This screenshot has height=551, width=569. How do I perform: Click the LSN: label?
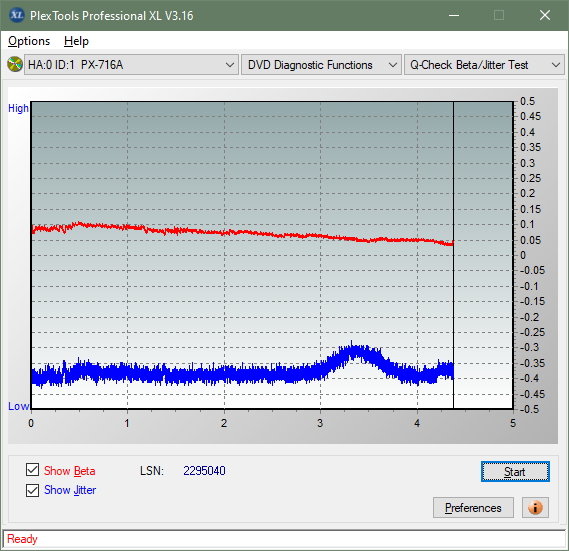coord(152,471)
